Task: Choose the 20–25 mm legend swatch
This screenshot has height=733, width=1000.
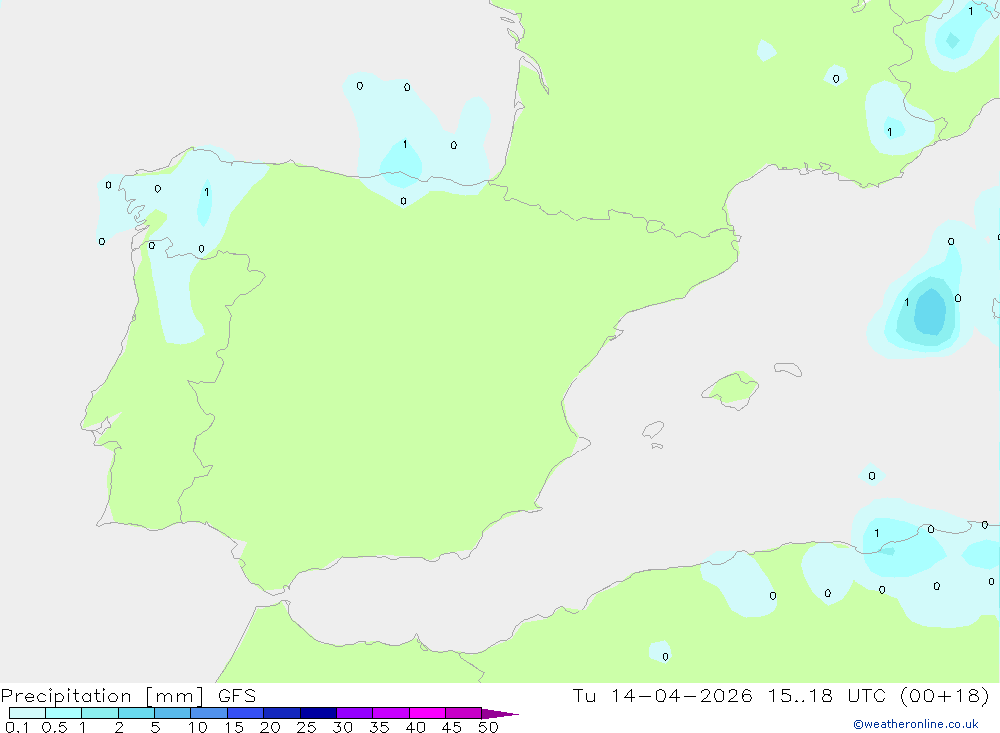Action: 282,713
